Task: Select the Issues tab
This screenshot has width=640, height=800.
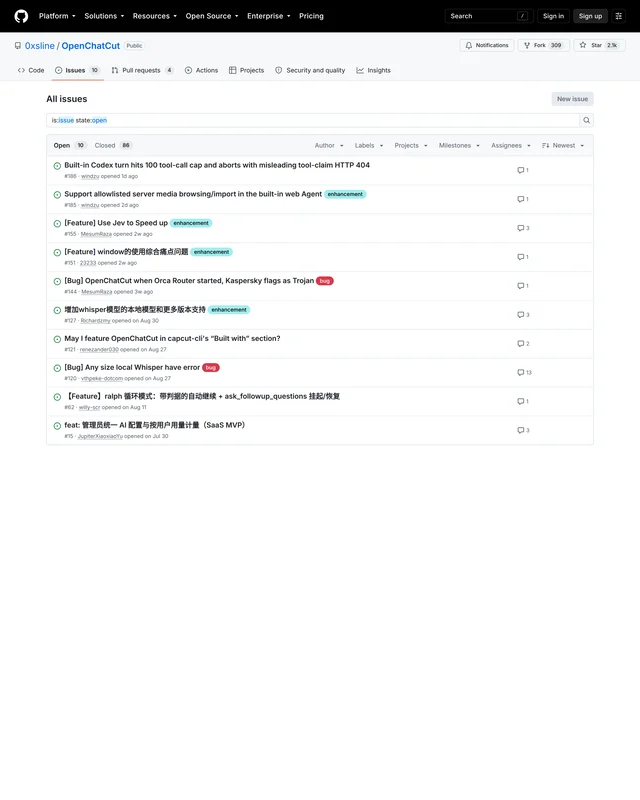Action: tap(77, 70)
